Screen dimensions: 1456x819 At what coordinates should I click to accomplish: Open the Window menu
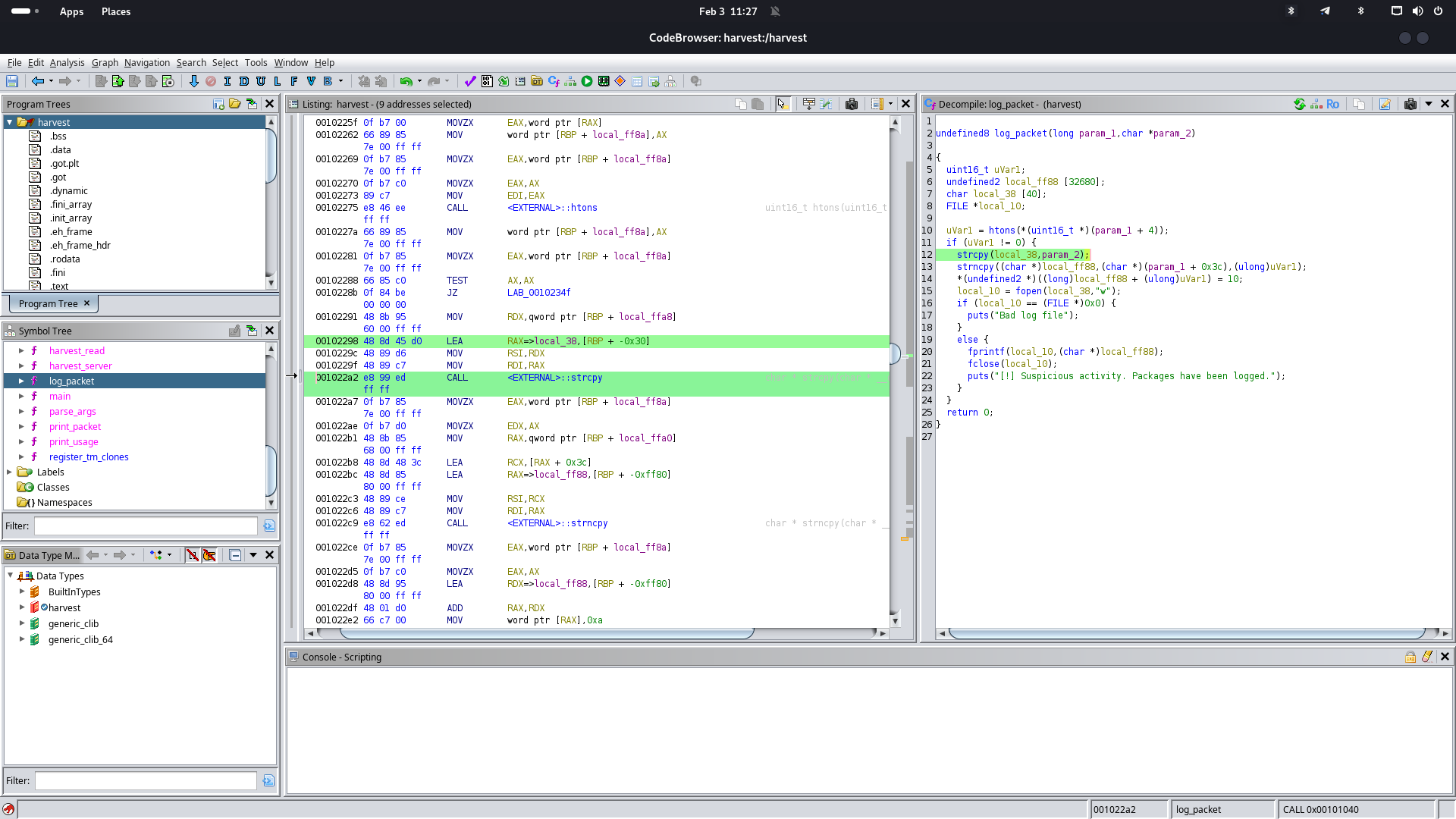coord(291,62)
